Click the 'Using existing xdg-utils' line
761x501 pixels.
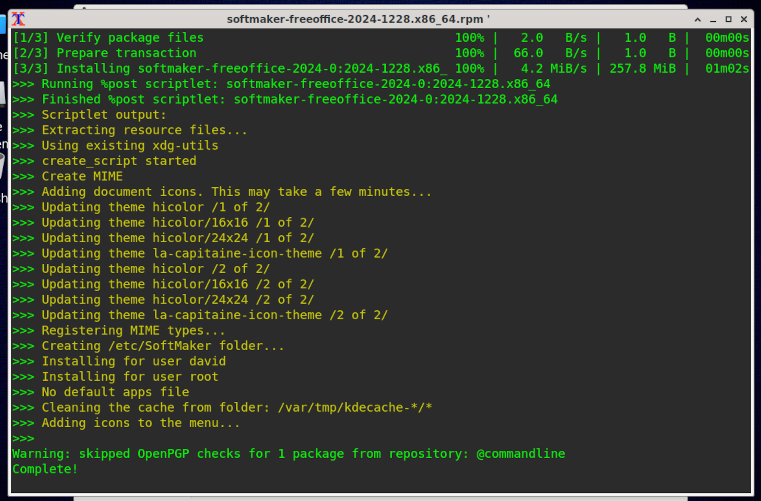tap(130, 146)
